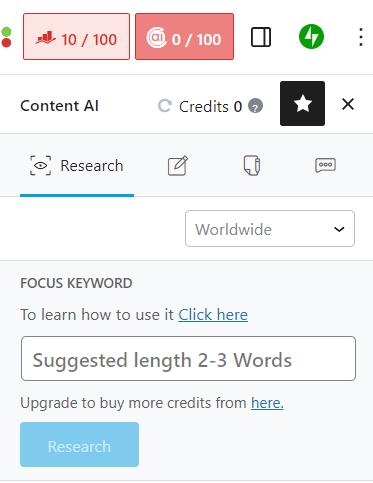Pin the panel with the star button
Image resolution: width=373 pixels, height=483 pixels.
pos(302,103)
